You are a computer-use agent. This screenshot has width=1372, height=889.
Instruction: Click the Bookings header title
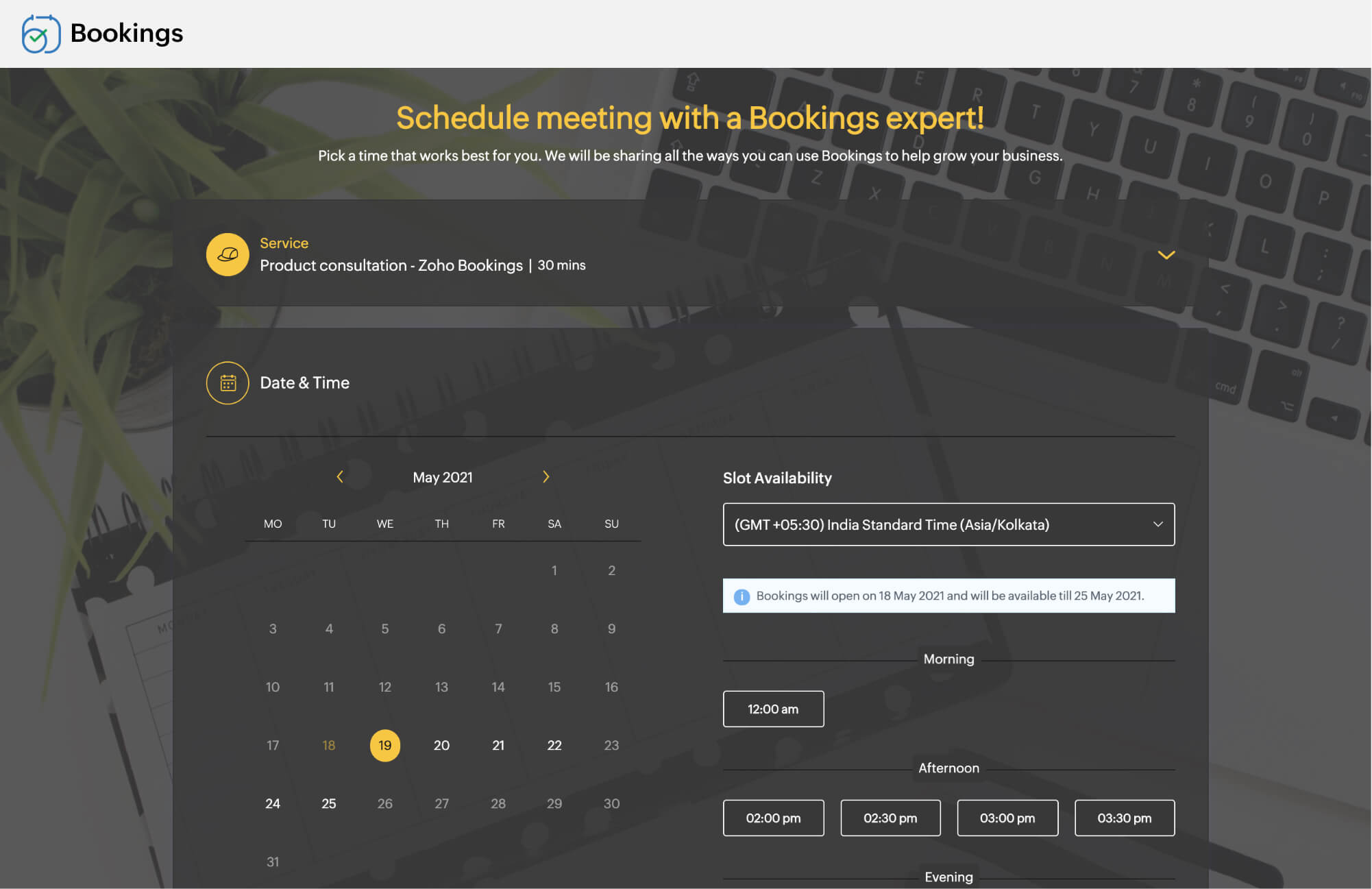(127, 33)
